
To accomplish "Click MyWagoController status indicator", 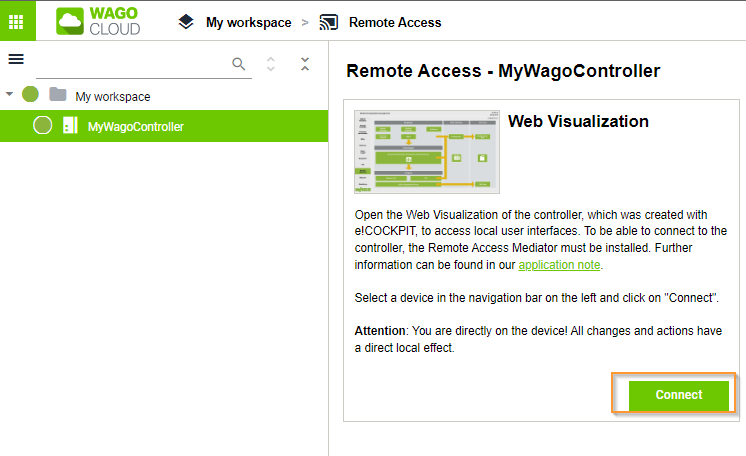I will [x=42, y=126].
